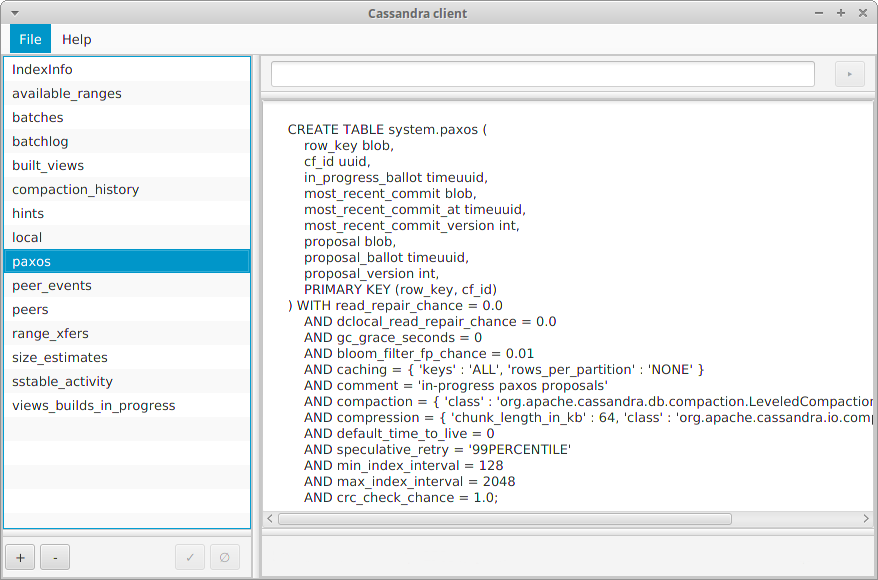The height and width of the screenshot is (580, 878).
Task: Click the checkmark confirm button
Action: (x=190, y=558)
